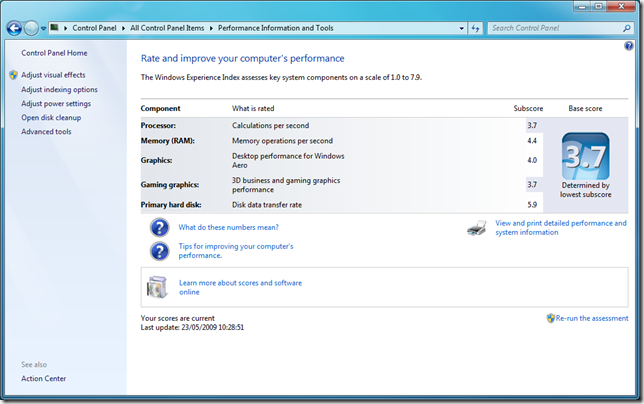Click the Refresh button beside address bar
Viewport: 644px width, 404px height.
[475, 28]
